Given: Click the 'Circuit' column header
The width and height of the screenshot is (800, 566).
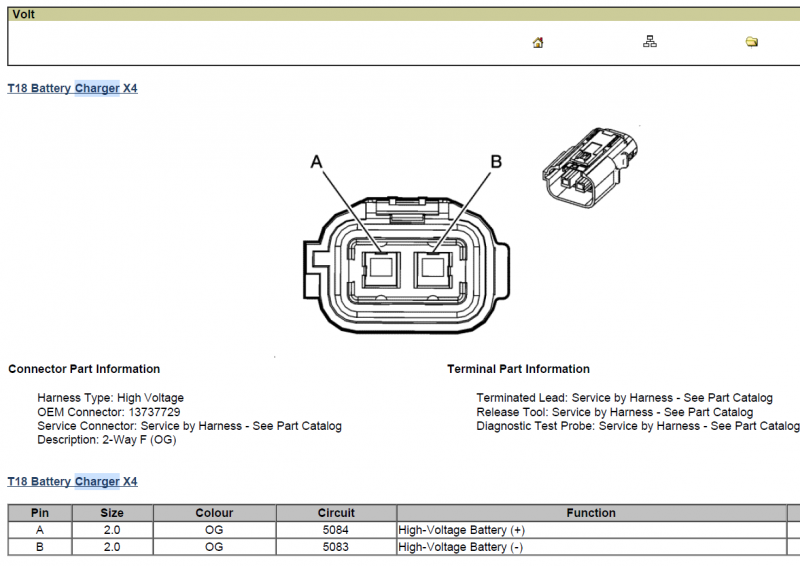Looking at the screenshot, I should (336, 513).
